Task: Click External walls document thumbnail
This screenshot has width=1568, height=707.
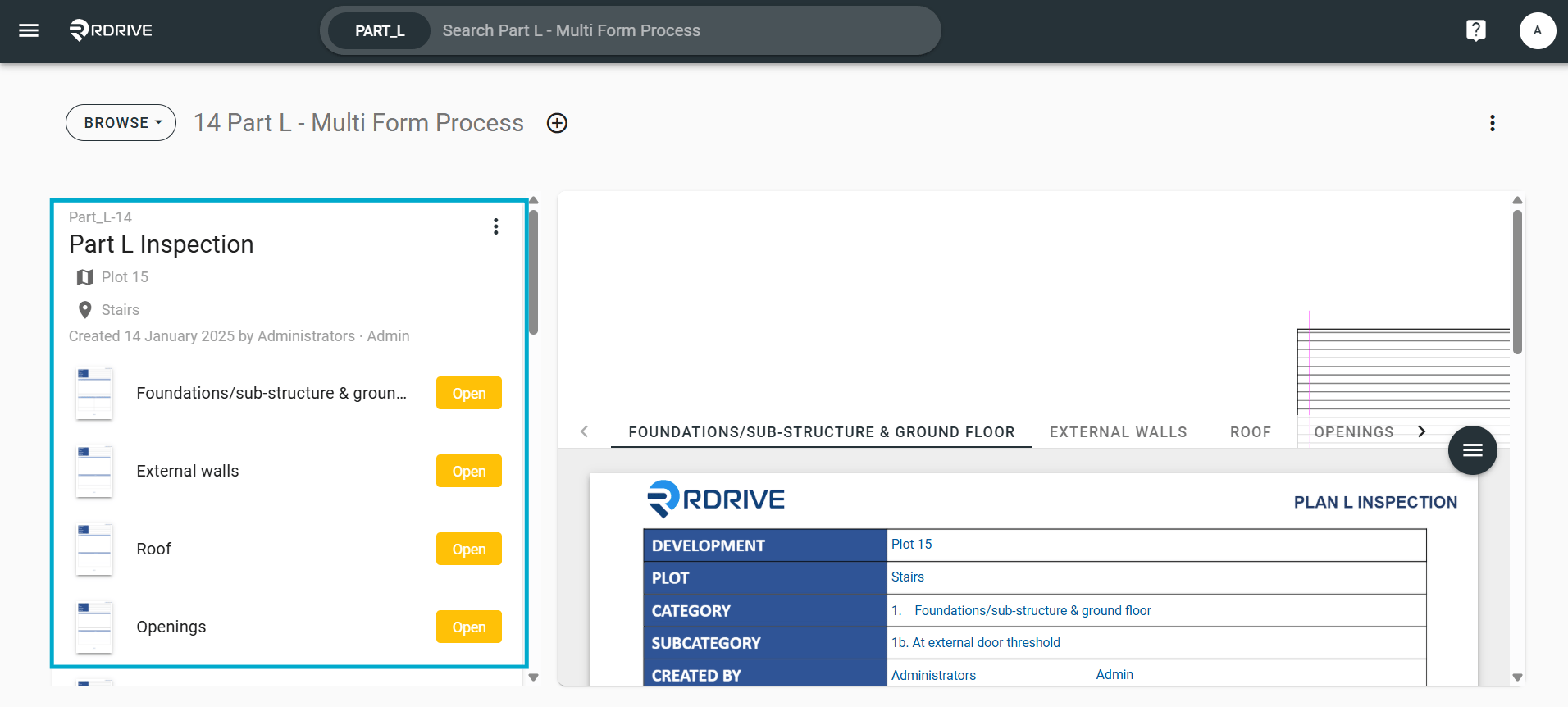Action: click(94, 472)
